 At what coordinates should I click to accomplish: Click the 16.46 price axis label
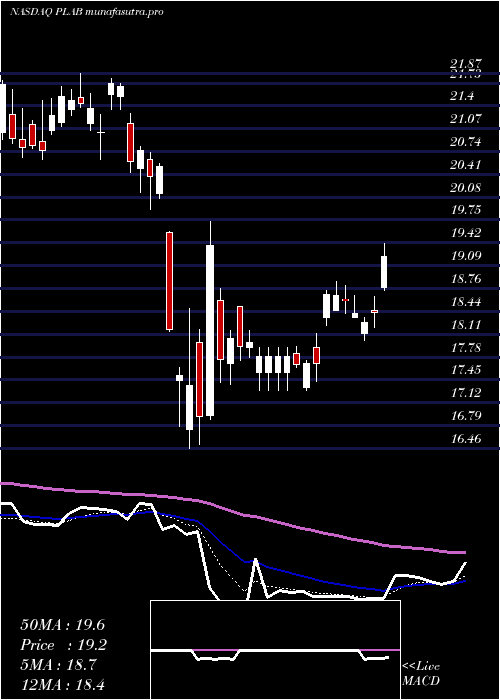click(x=466, y=439)
